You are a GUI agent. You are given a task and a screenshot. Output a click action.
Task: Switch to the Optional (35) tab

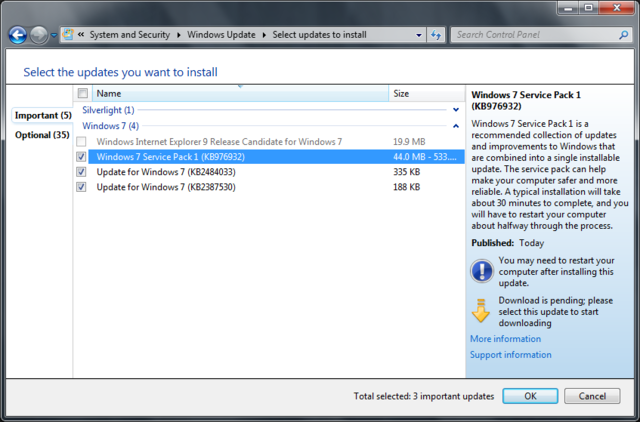pyautogui.click(x=41, y=135)
